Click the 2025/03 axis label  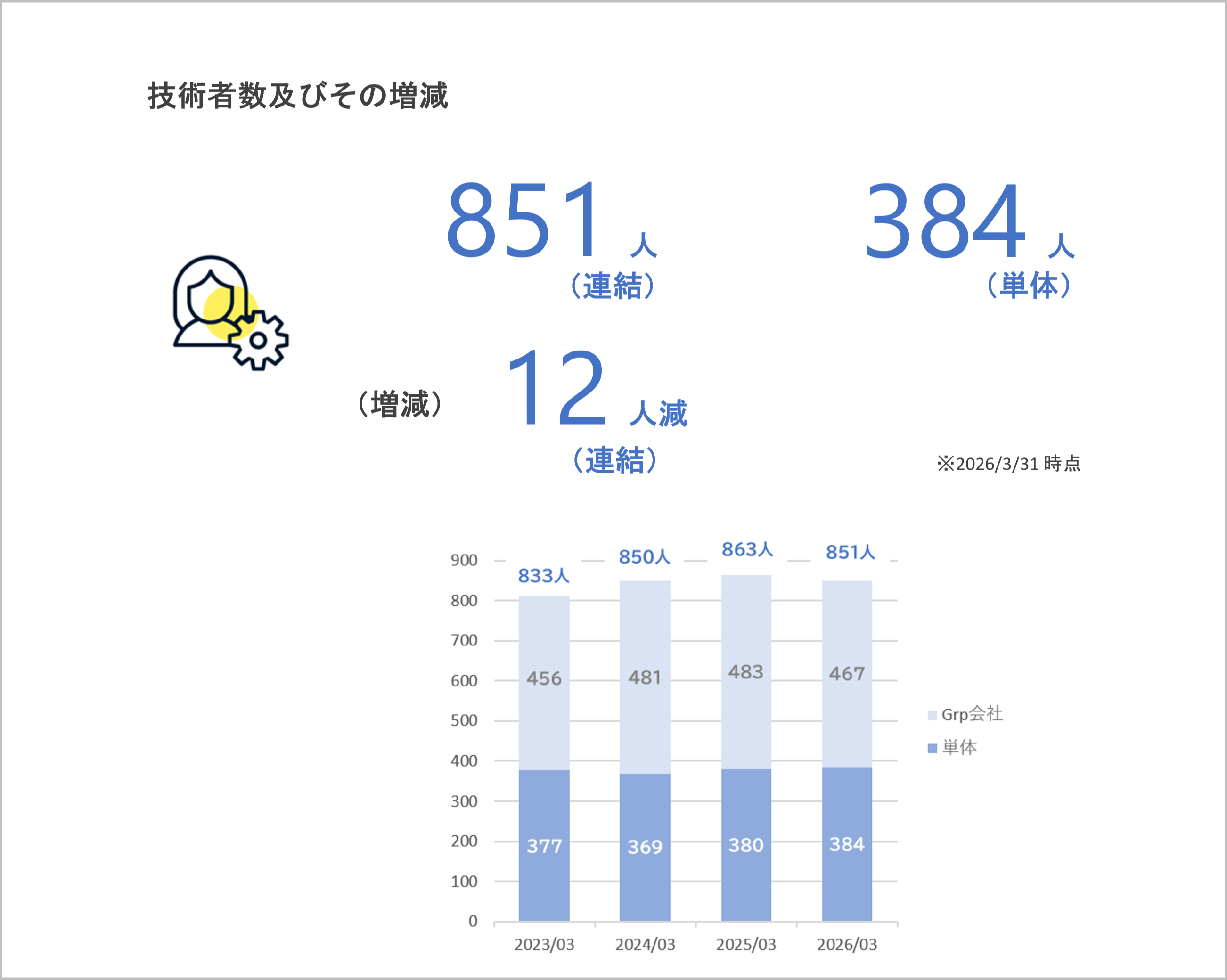click(x=746, y=945)
